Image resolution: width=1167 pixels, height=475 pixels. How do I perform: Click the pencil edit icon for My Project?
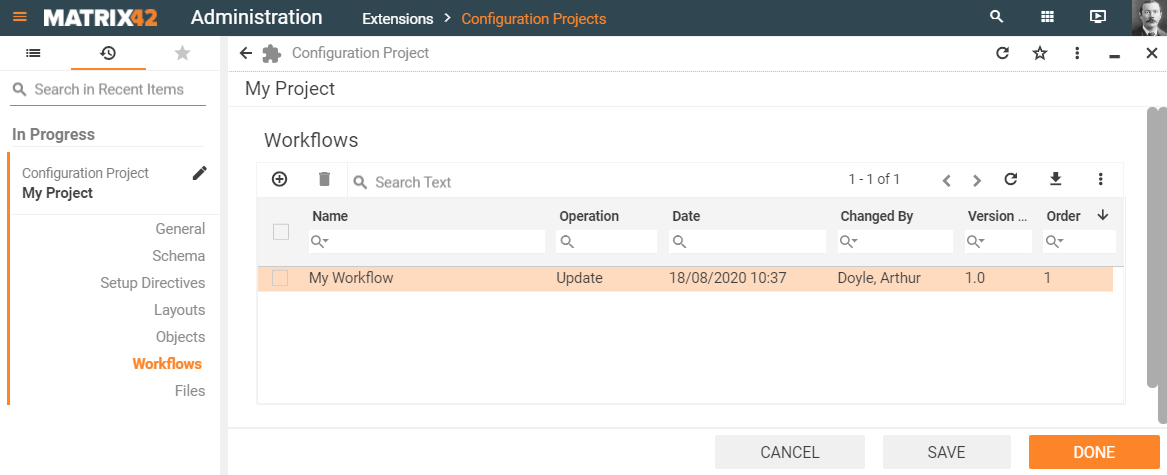coord(200,173)
